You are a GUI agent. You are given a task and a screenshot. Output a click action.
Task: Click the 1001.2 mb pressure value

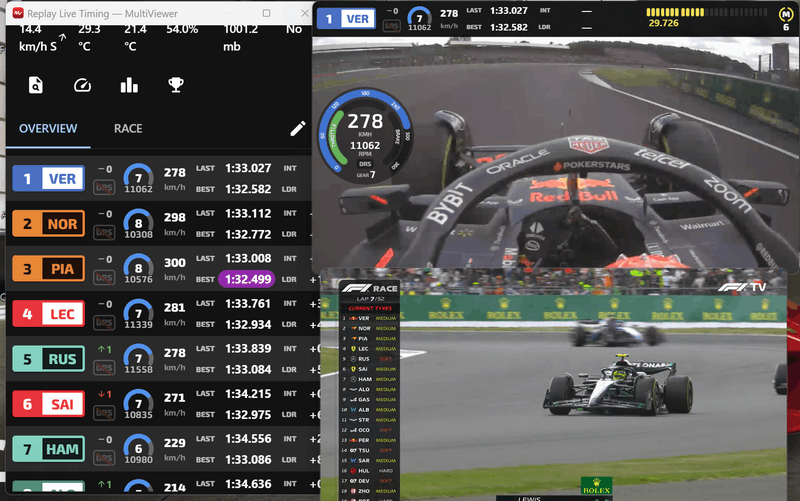pyautogui.click(x=240, y=38)
